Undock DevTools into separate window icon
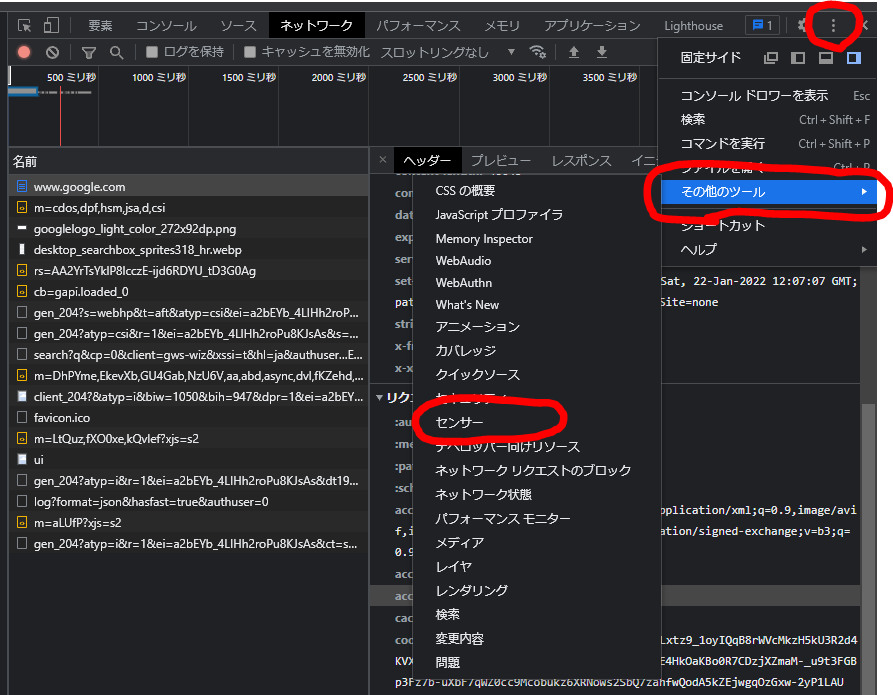 tap(771, 58)
